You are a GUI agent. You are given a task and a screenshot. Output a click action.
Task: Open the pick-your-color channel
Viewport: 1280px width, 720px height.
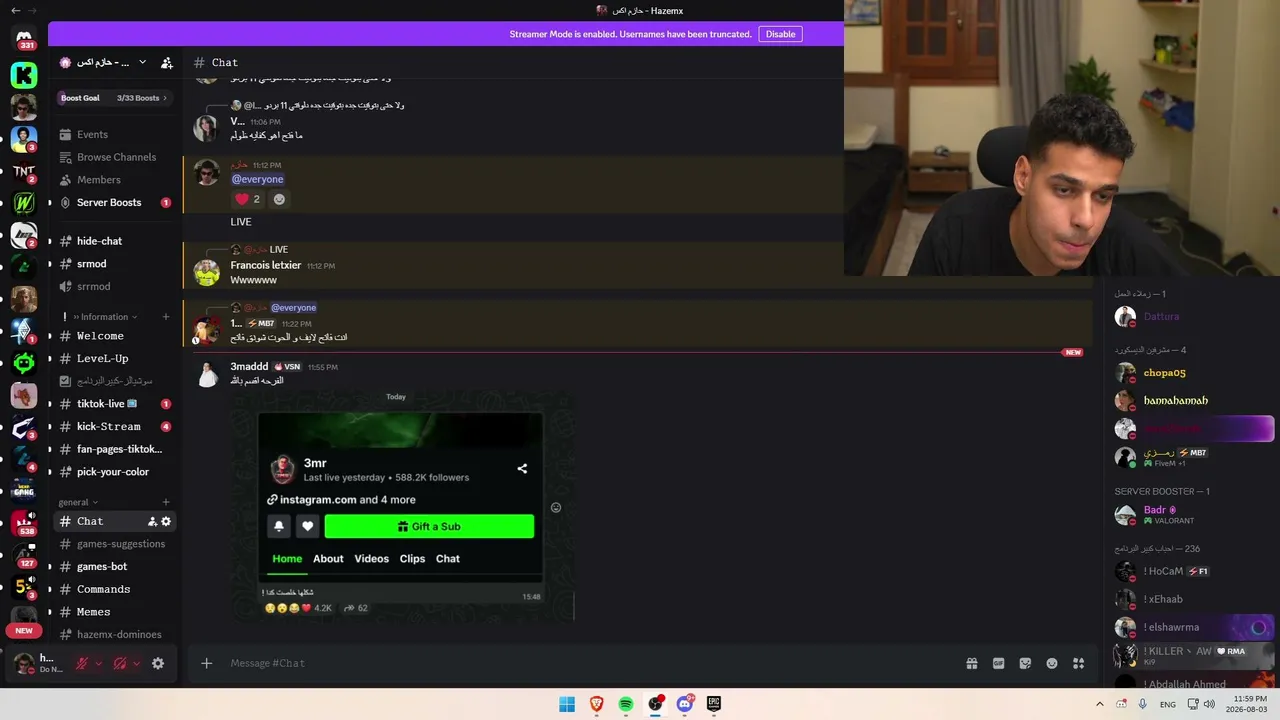[115, 472]
